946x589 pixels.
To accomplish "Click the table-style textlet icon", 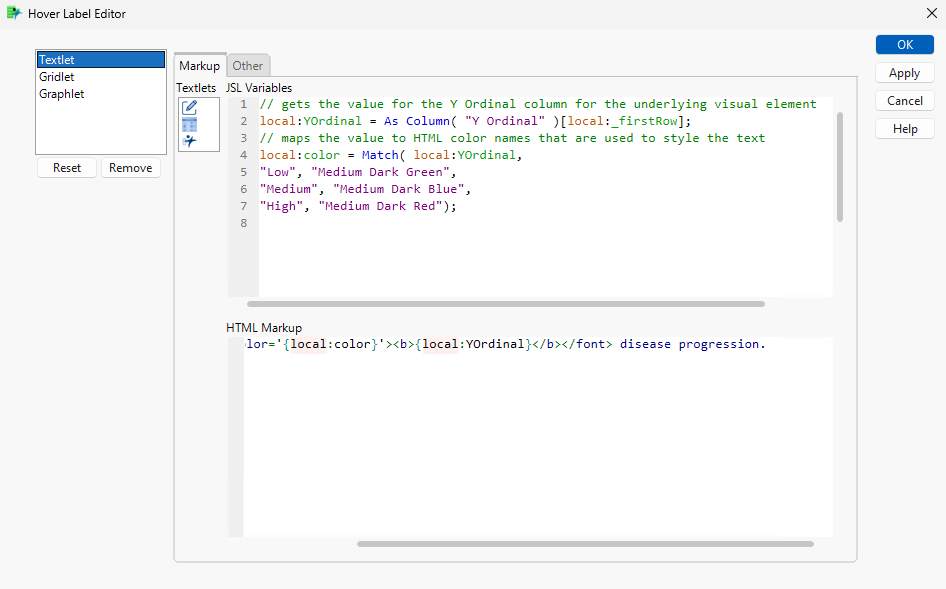I will click(189, 124).
